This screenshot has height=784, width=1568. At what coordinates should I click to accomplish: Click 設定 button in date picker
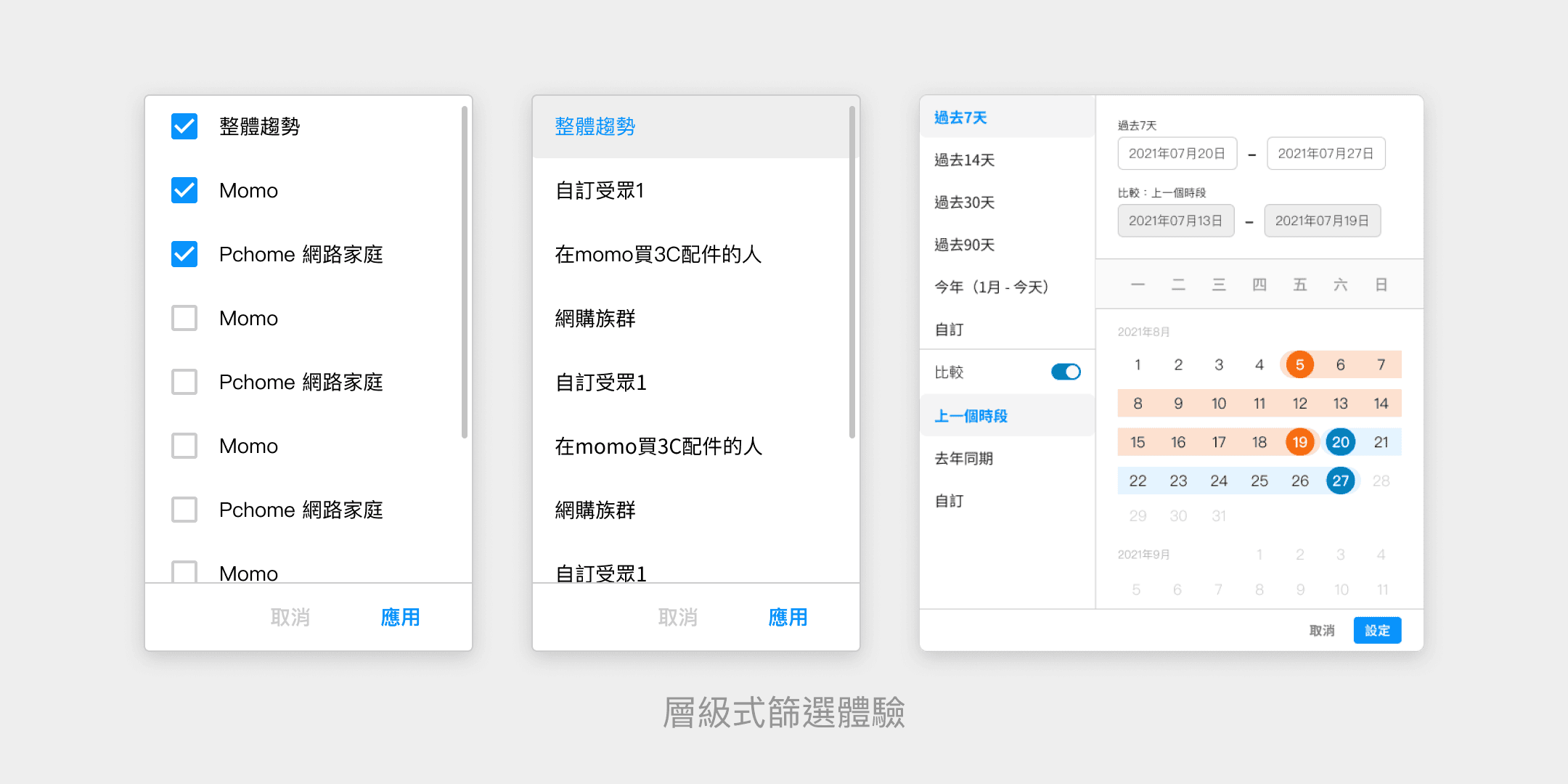pos(1376,630)
